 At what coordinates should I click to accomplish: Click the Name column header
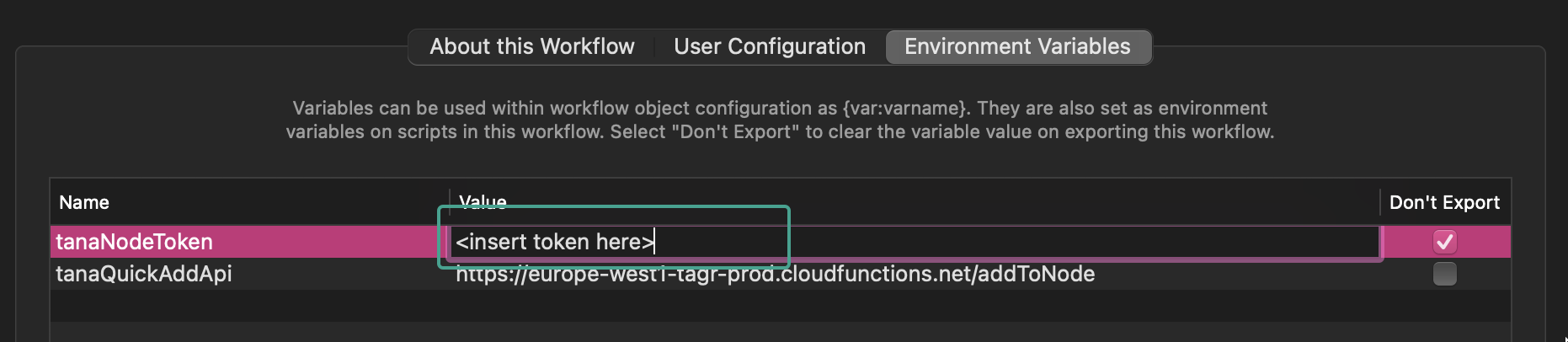pos(84,202)
